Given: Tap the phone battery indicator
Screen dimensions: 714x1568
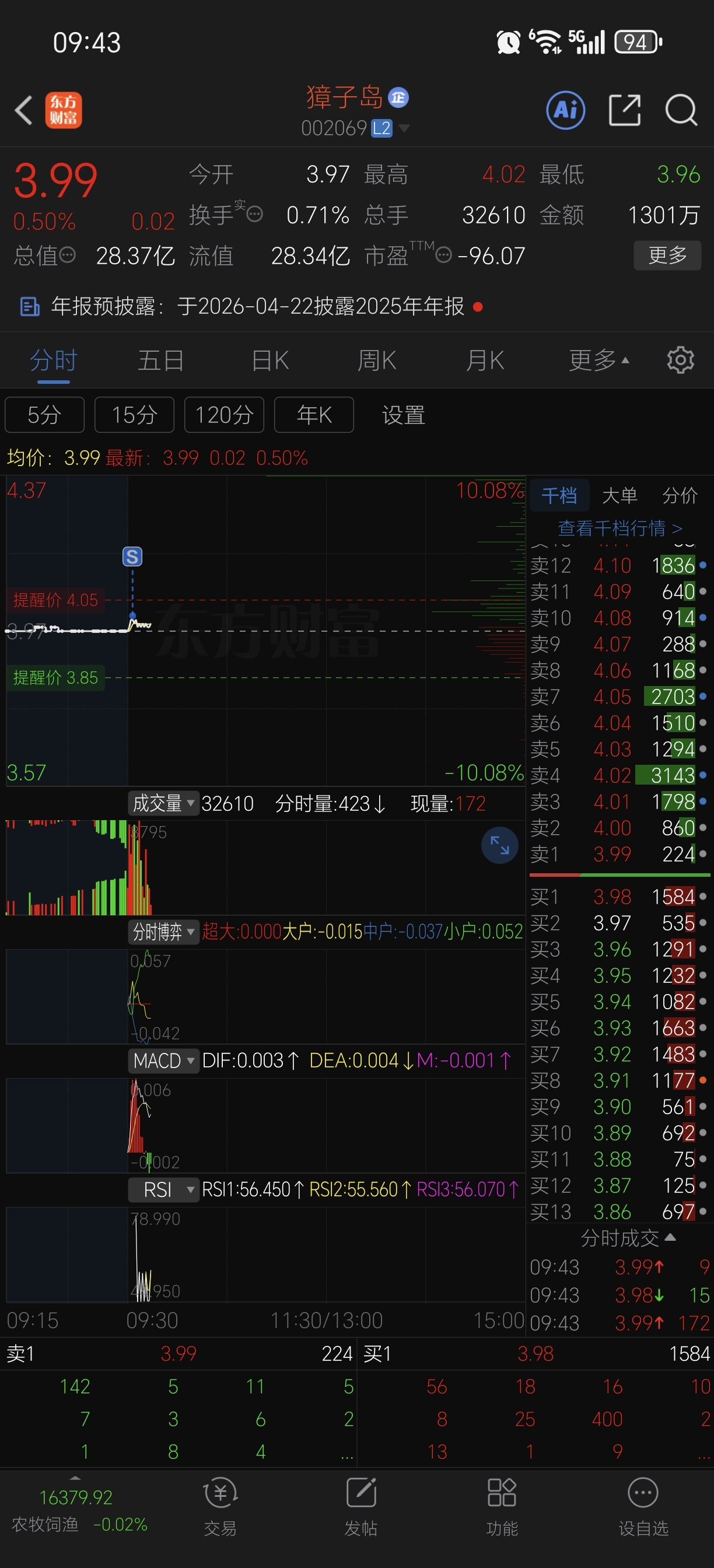Looking at the screenshot, I should point(638,42).
